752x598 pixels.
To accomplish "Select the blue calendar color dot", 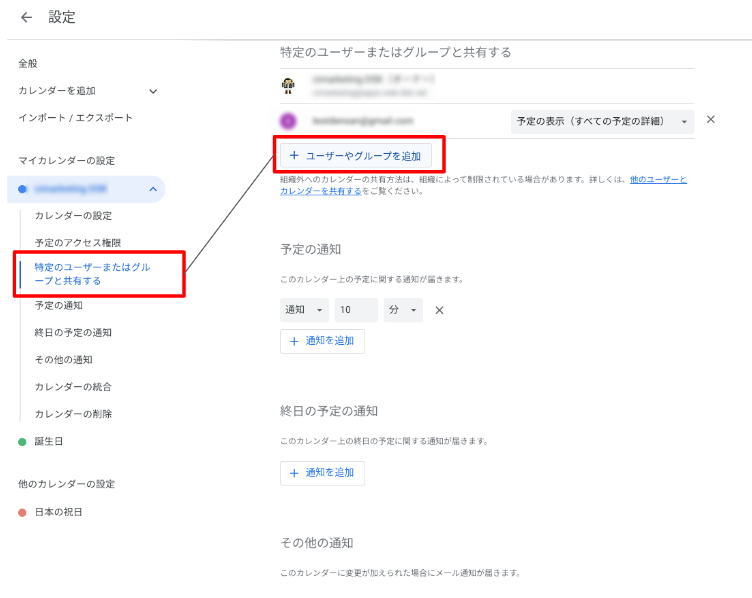I will [x=22, y=189].
